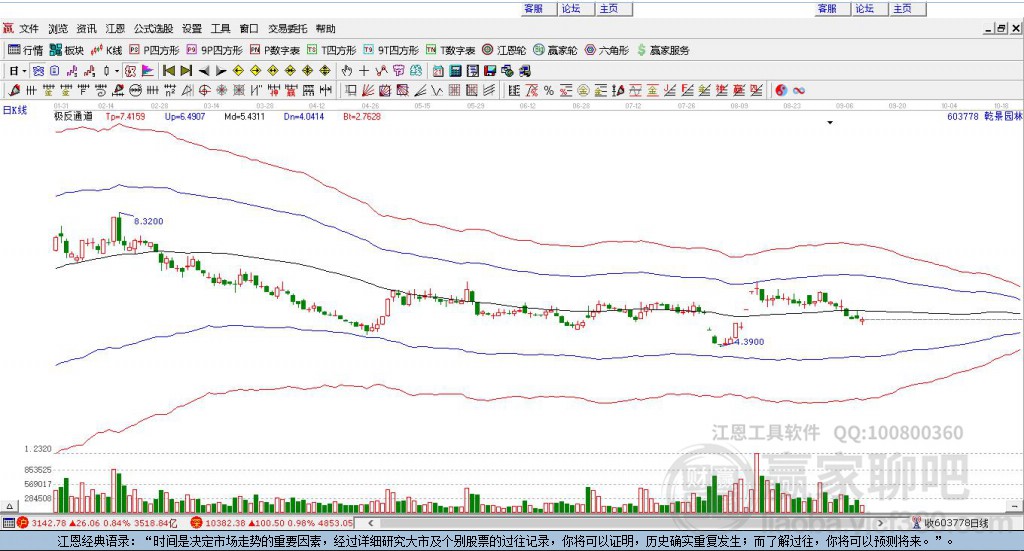Open the 江恩轮 Gann wheel
This screenshot has width=1024, height=551.
coord(504,50)
